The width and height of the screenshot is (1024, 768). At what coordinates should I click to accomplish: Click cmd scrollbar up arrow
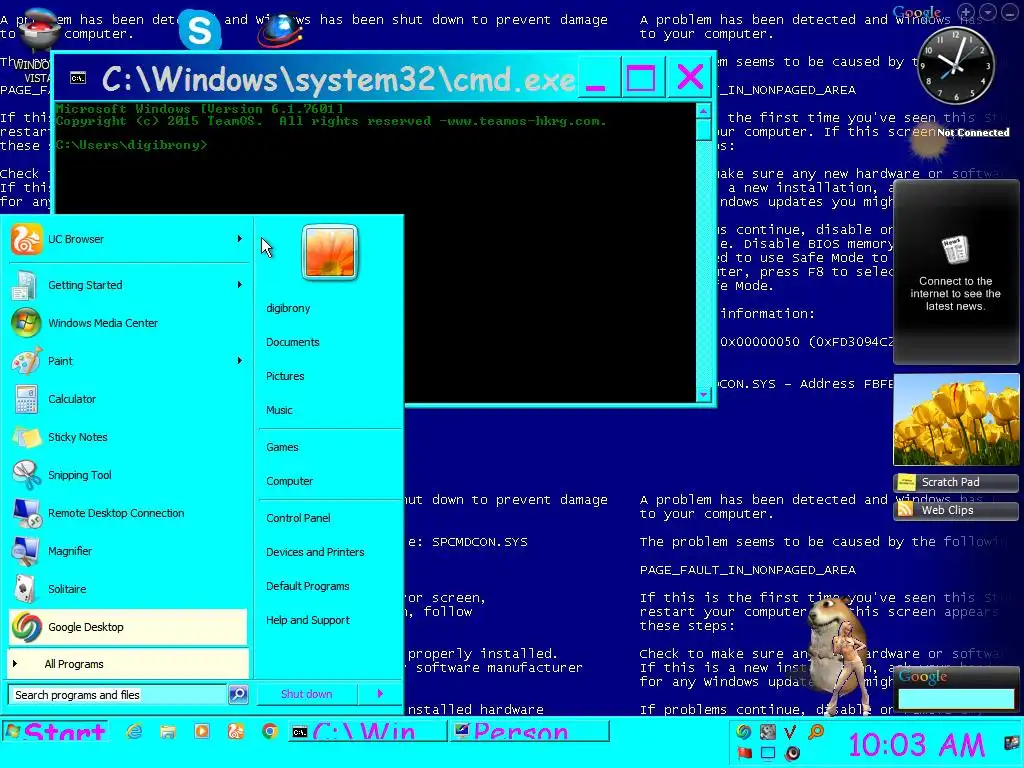point(703,111)
